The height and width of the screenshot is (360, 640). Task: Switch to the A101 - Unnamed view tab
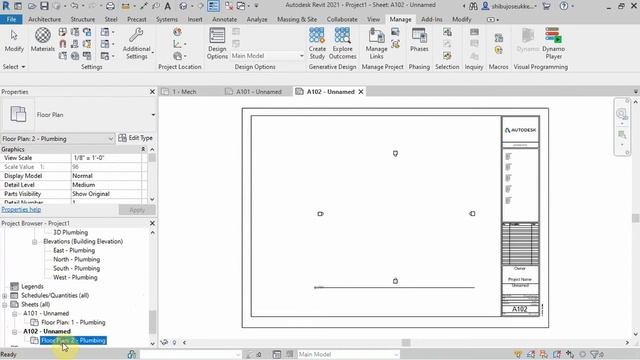click(x=258, y=92)
